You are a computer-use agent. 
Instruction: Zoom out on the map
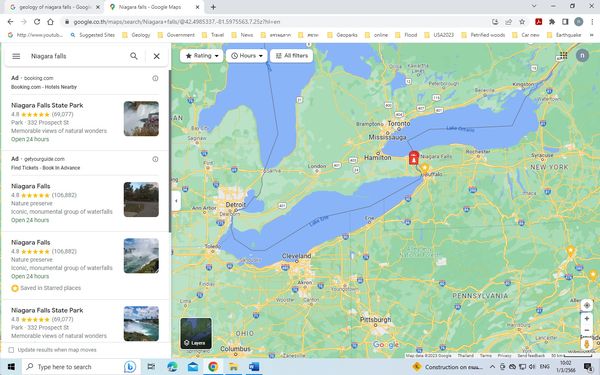coord(587,330)
